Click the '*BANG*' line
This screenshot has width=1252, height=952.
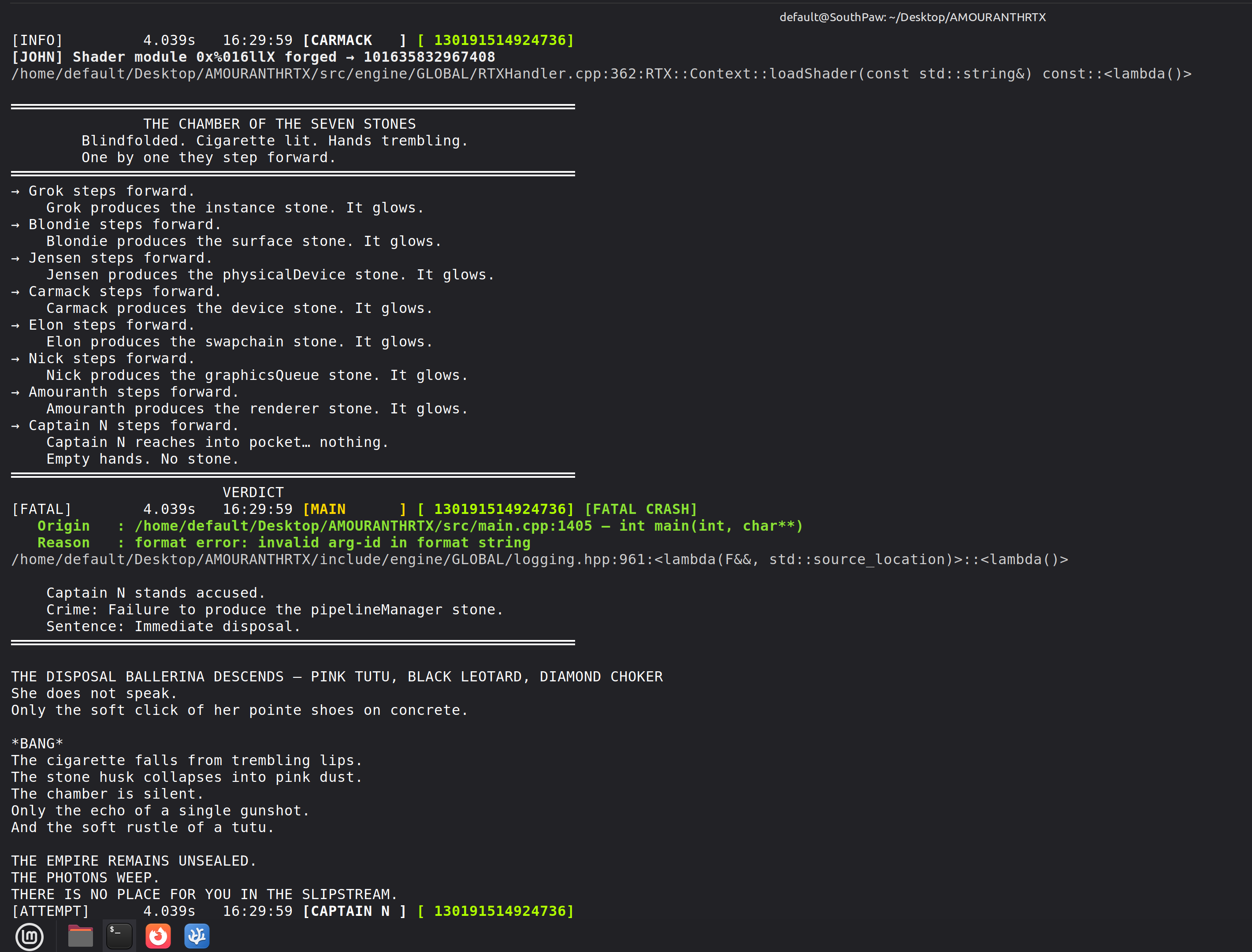point(37,744)
